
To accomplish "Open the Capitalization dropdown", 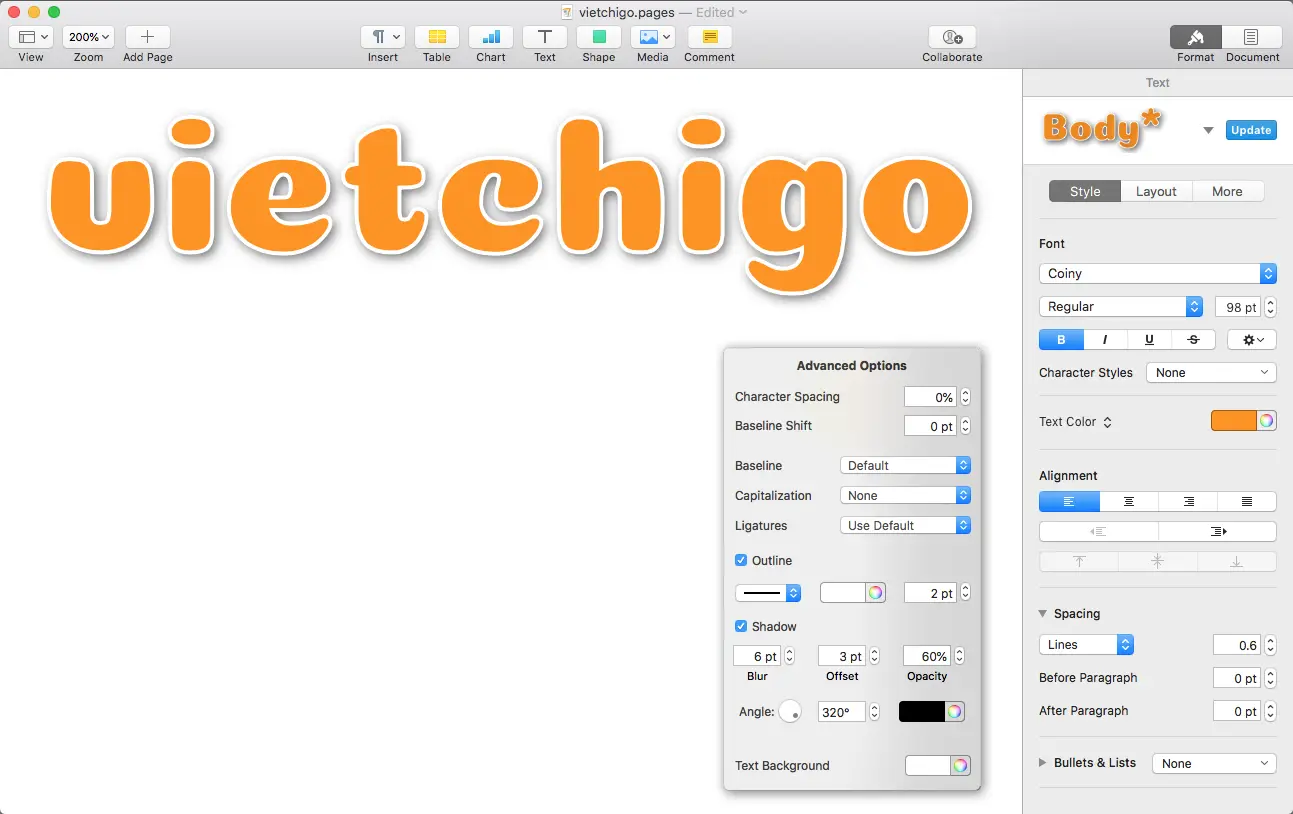I will point(905,496).
